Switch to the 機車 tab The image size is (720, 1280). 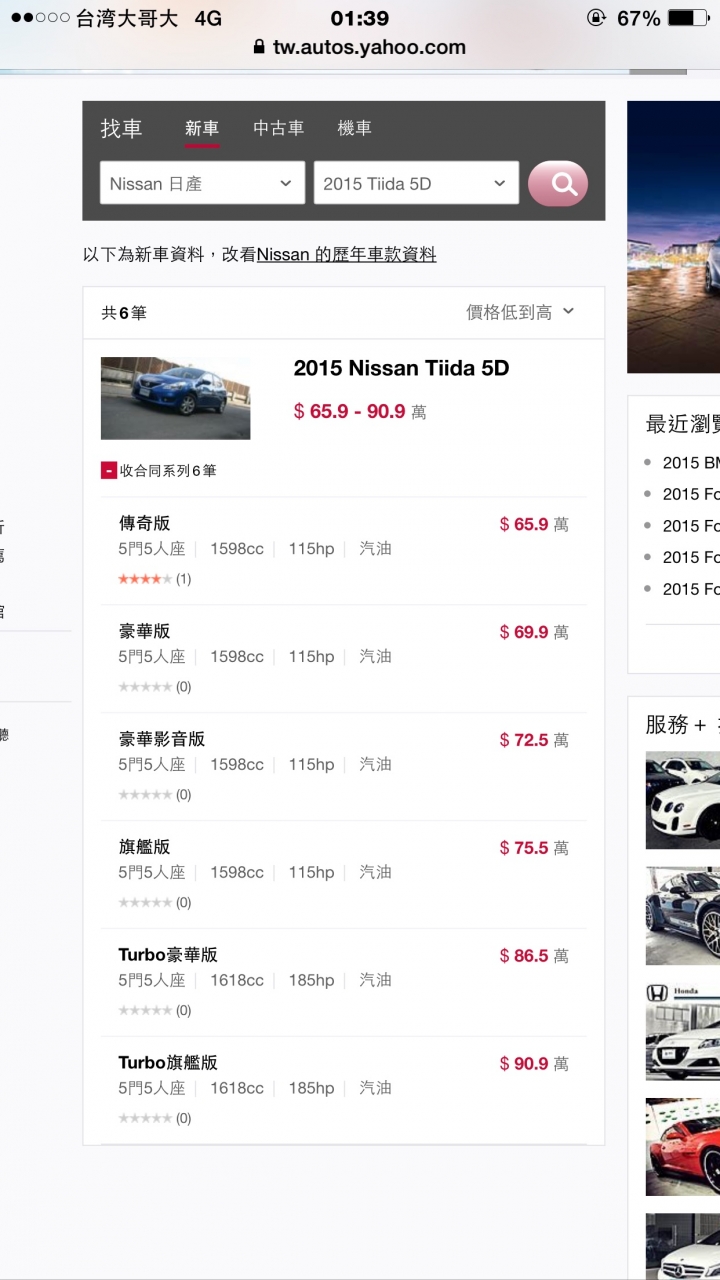[354, 128]
